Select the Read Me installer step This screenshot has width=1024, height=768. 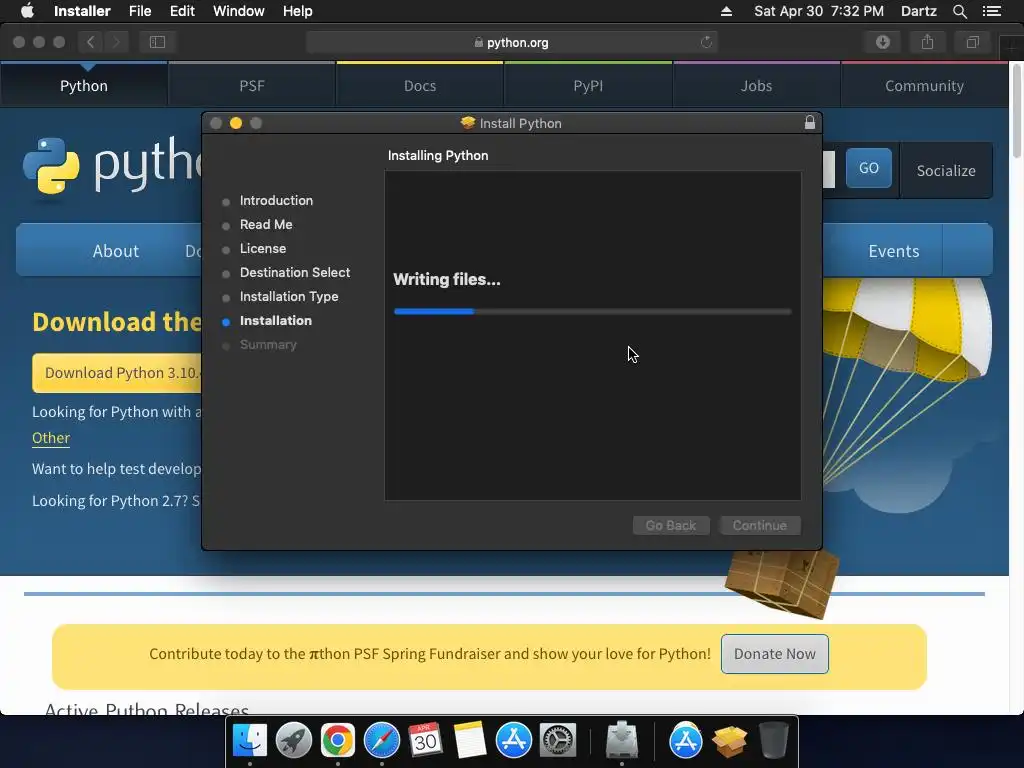tap(266, 225)
